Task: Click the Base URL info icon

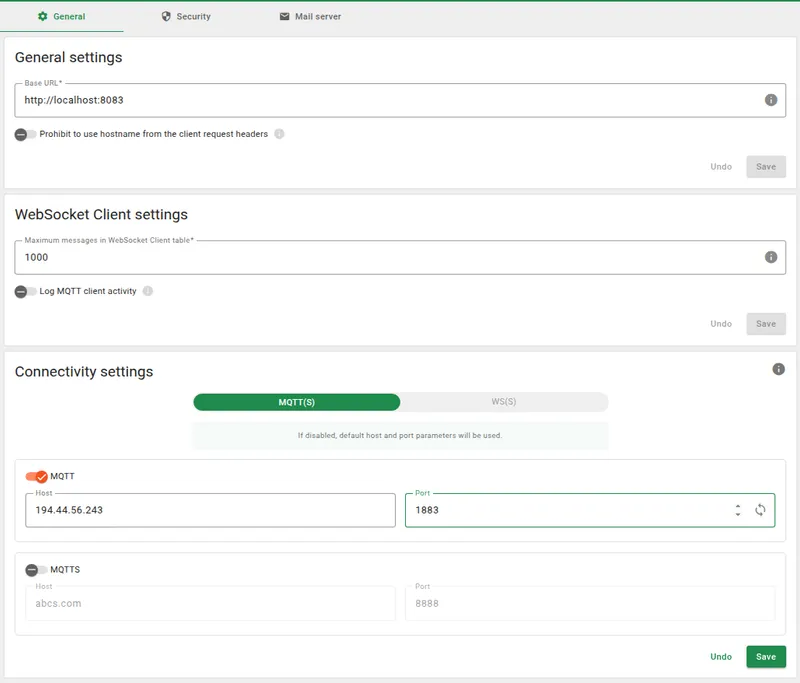Action: [770, 100]
